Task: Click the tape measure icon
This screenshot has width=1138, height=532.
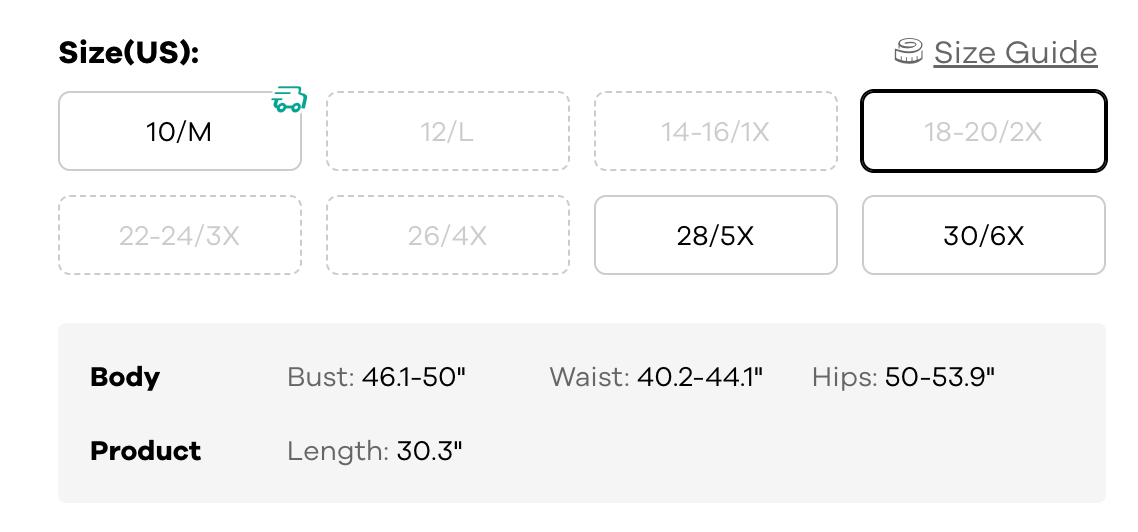Action: (908, 52)
